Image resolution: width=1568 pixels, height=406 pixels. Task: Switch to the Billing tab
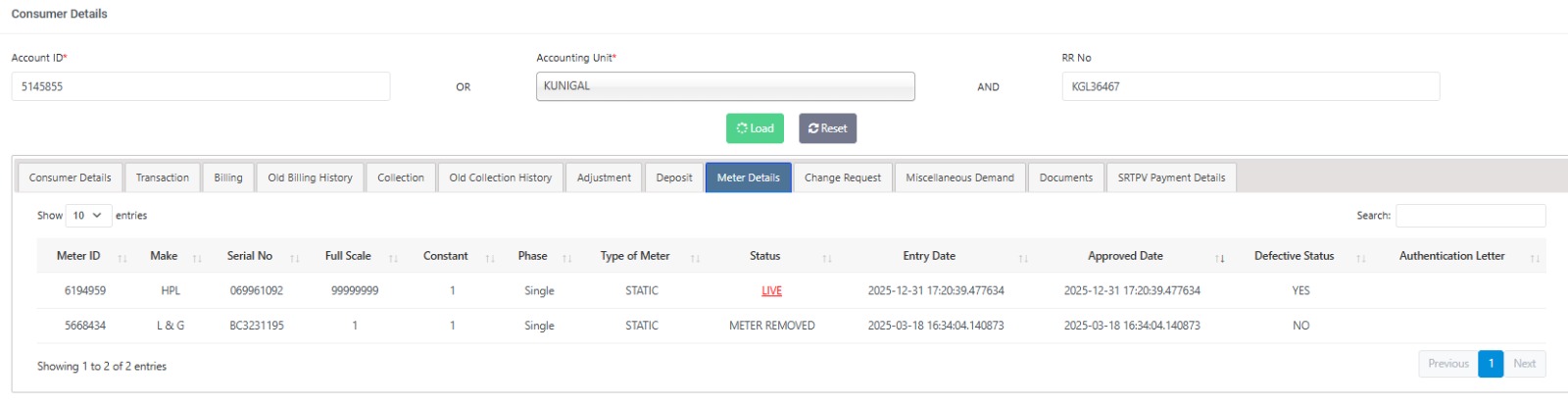[228, 178]
